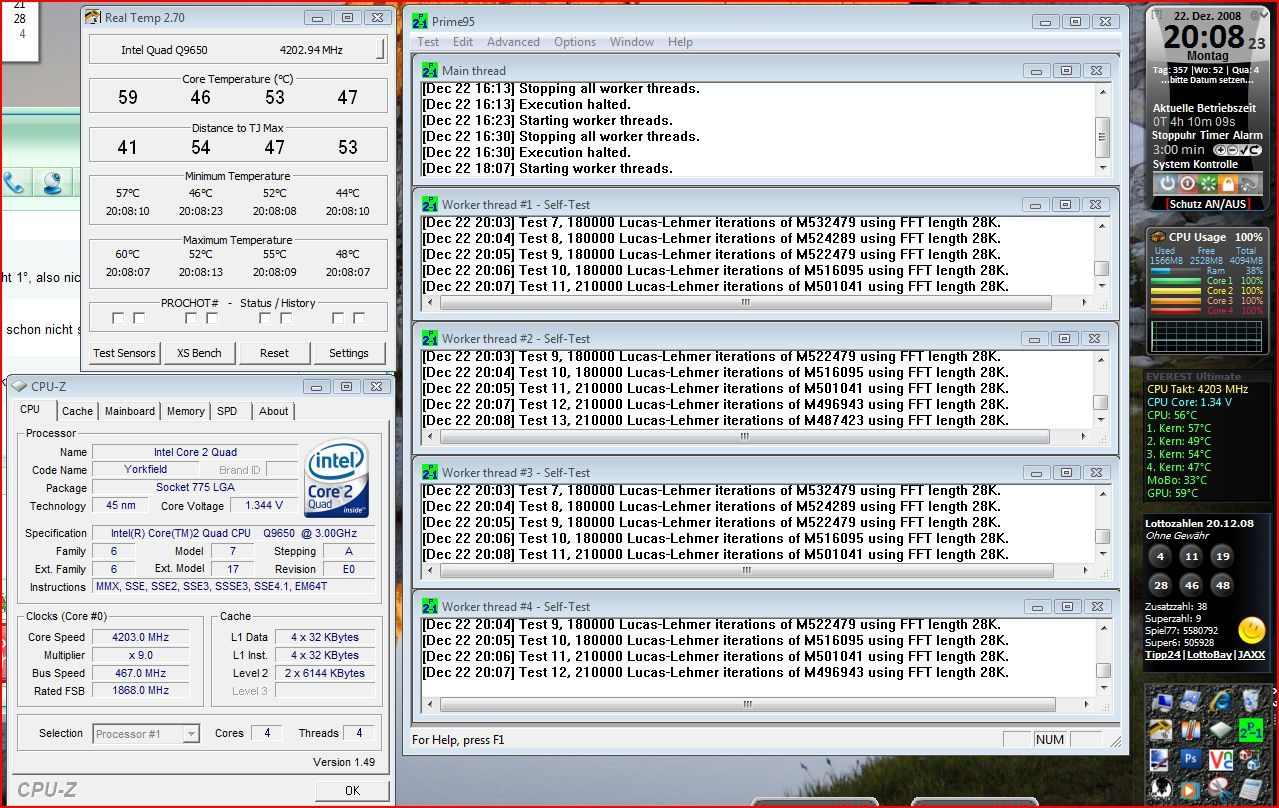Launch the CPU chip icon in launcher gadget

click(1221, 731)
